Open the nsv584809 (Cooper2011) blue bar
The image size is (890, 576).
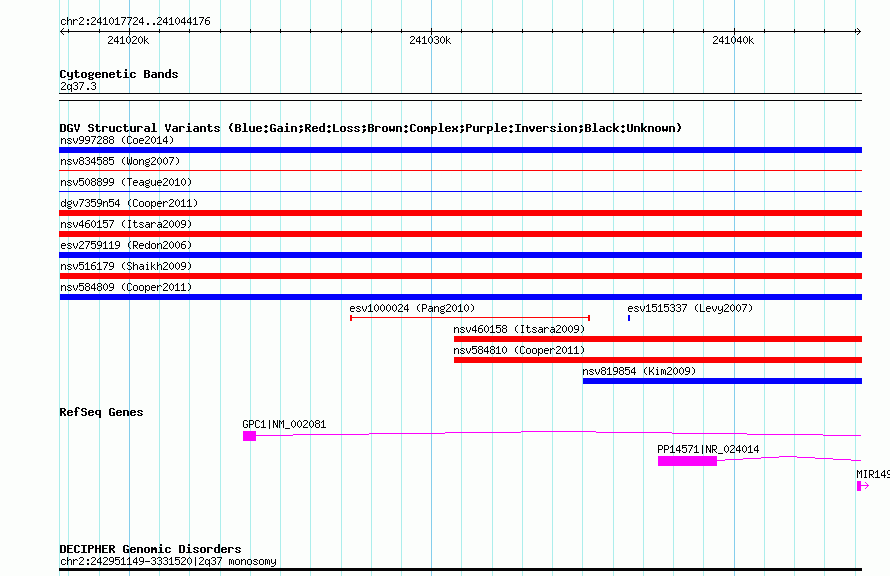tap(460, 297)
